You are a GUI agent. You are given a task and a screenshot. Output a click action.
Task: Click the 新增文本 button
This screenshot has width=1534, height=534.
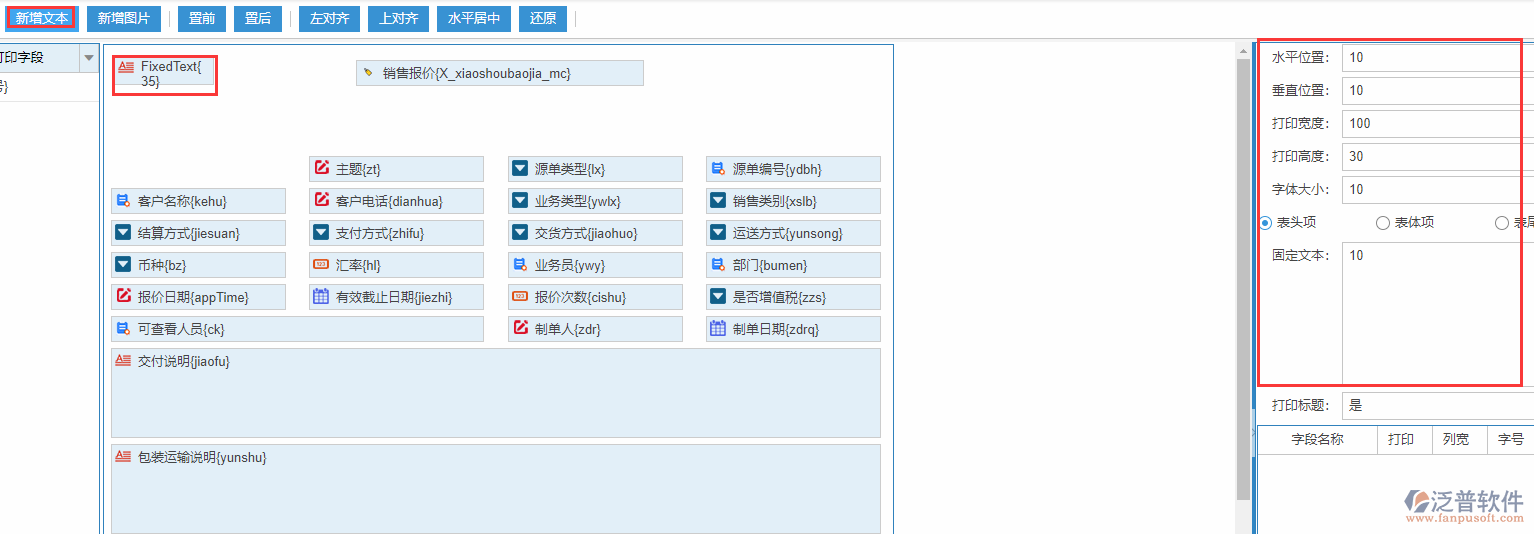pos(42,18)
